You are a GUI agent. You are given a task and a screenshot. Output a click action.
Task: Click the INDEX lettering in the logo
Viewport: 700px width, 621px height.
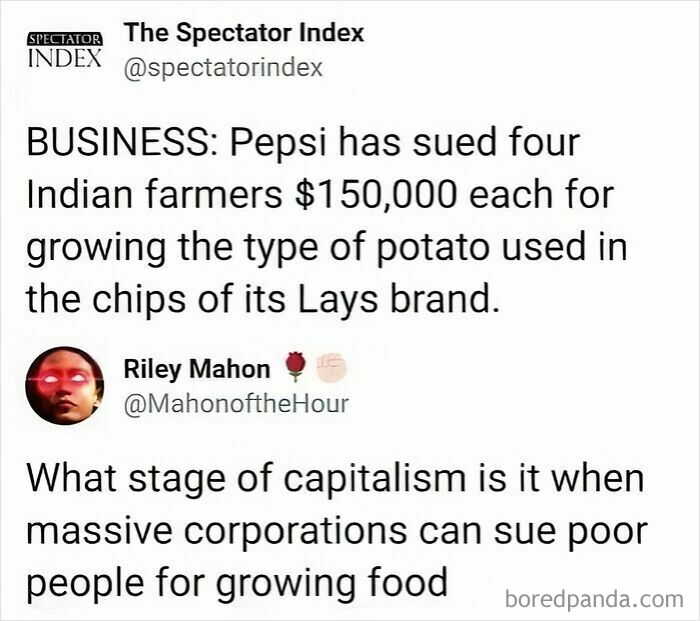point(65,58)
